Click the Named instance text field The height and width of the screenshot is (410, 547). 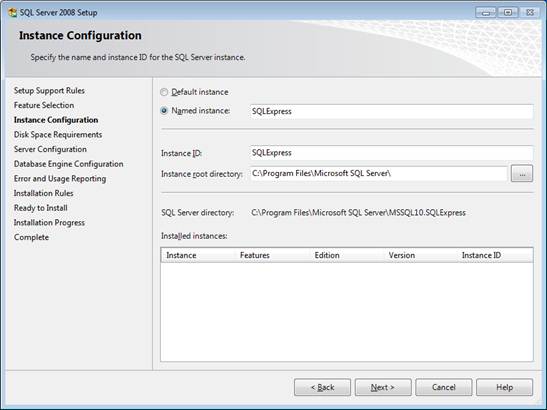click(392, 111)
